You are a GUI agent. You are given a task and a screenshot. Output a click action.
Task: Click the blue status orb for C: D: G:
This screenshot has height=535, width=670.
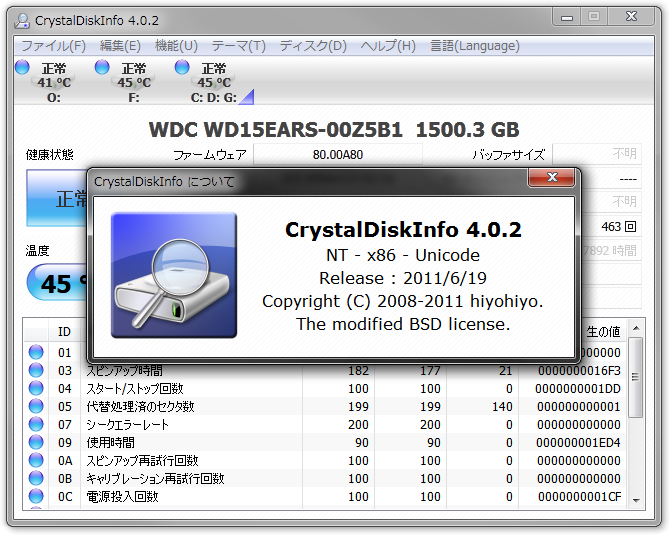click(182, 67)
